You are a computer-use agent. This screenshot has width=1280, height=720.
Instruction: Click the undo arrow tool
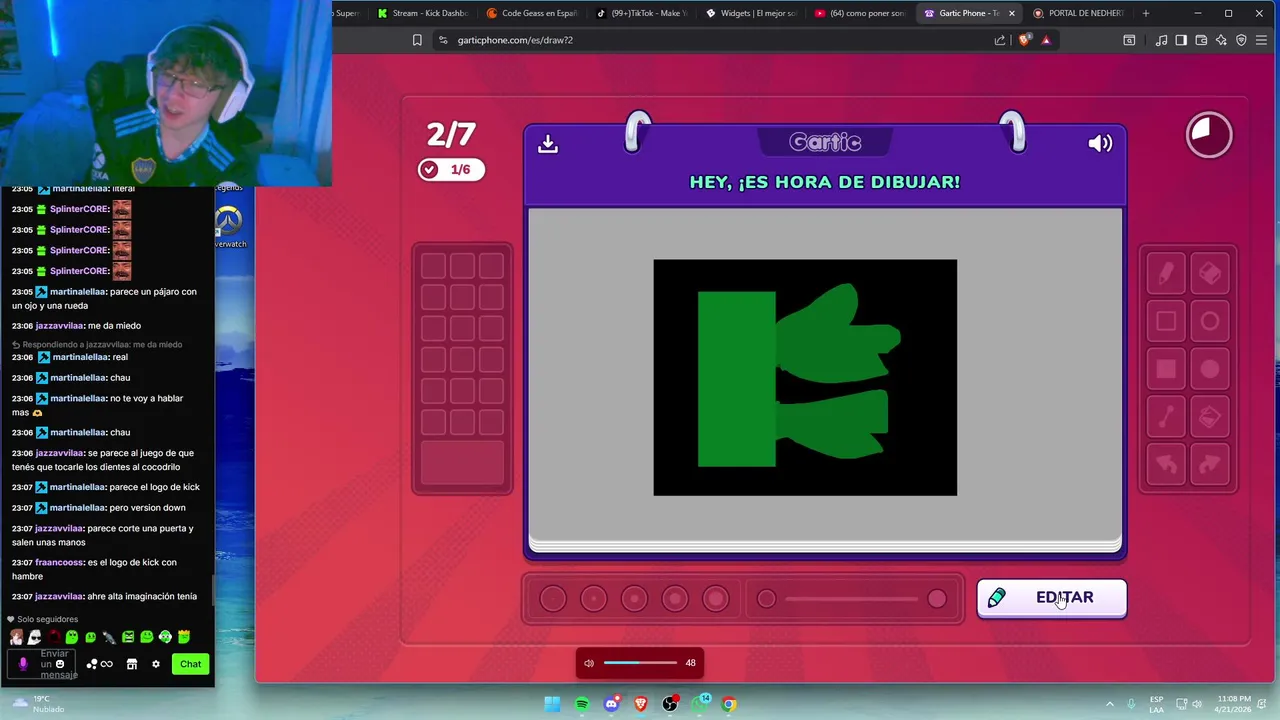[1166, 464]
